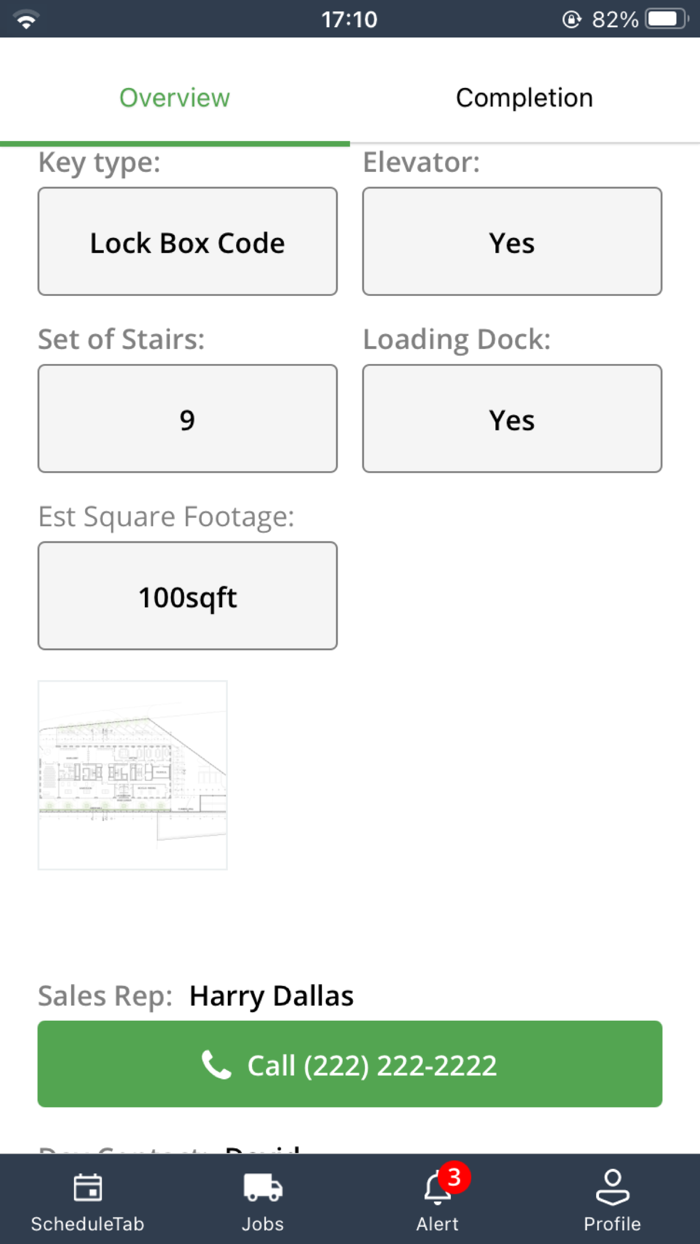Tap the Set of Stairs value 9
Viewport: 700px width, 1244px height.
[x=188, y=419]
